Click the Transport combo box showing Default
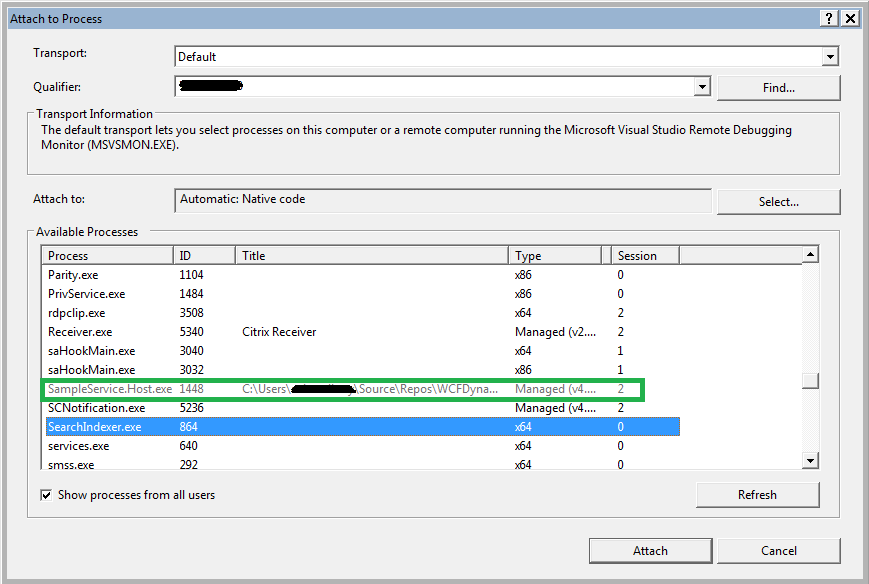 tap(507, 57)
